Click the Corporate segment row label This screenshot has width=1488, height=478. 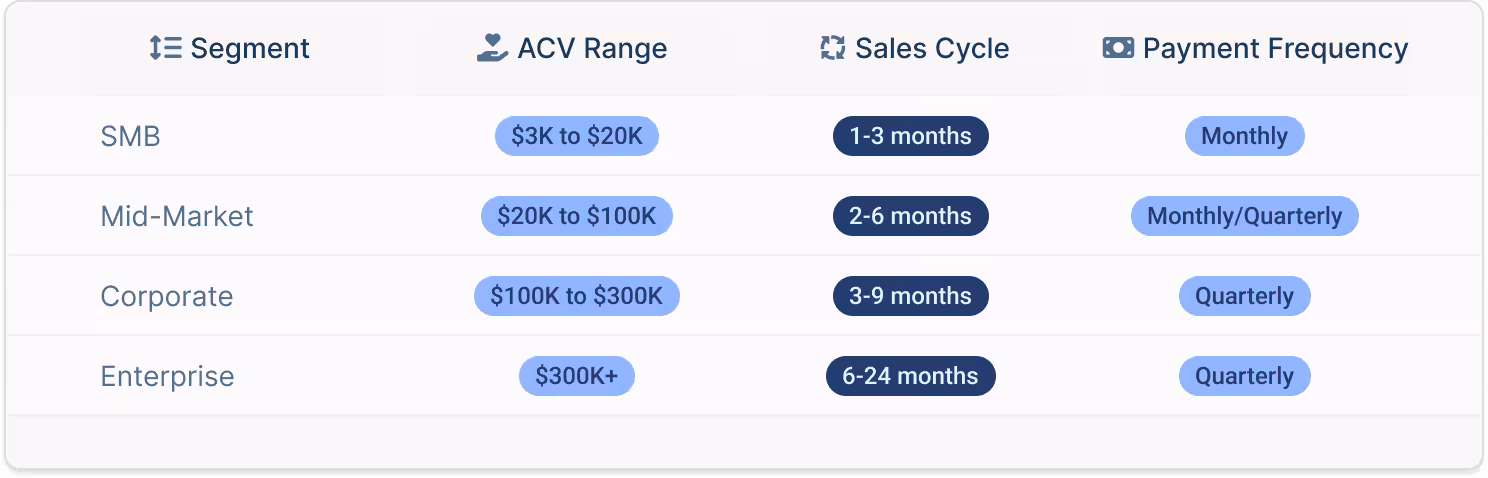(166, 296)
